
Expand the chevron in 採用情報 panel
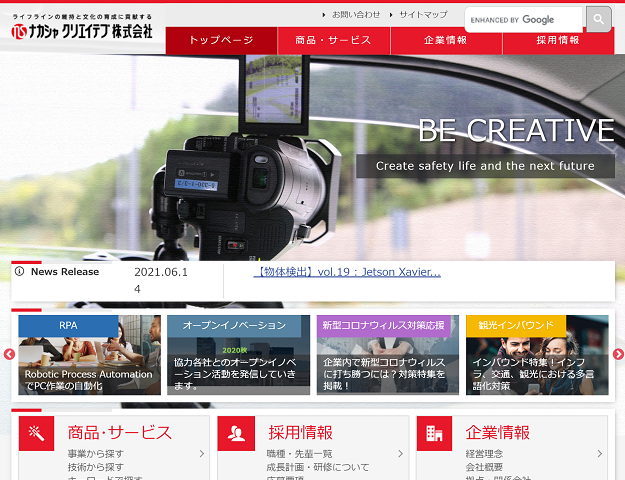401,454
